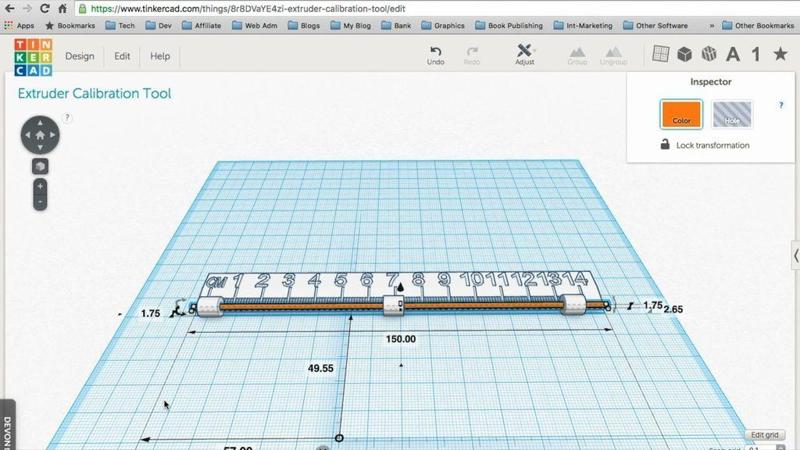Open the Apps bookmark shortcut
Screen dimensions: 800x450
19,25
